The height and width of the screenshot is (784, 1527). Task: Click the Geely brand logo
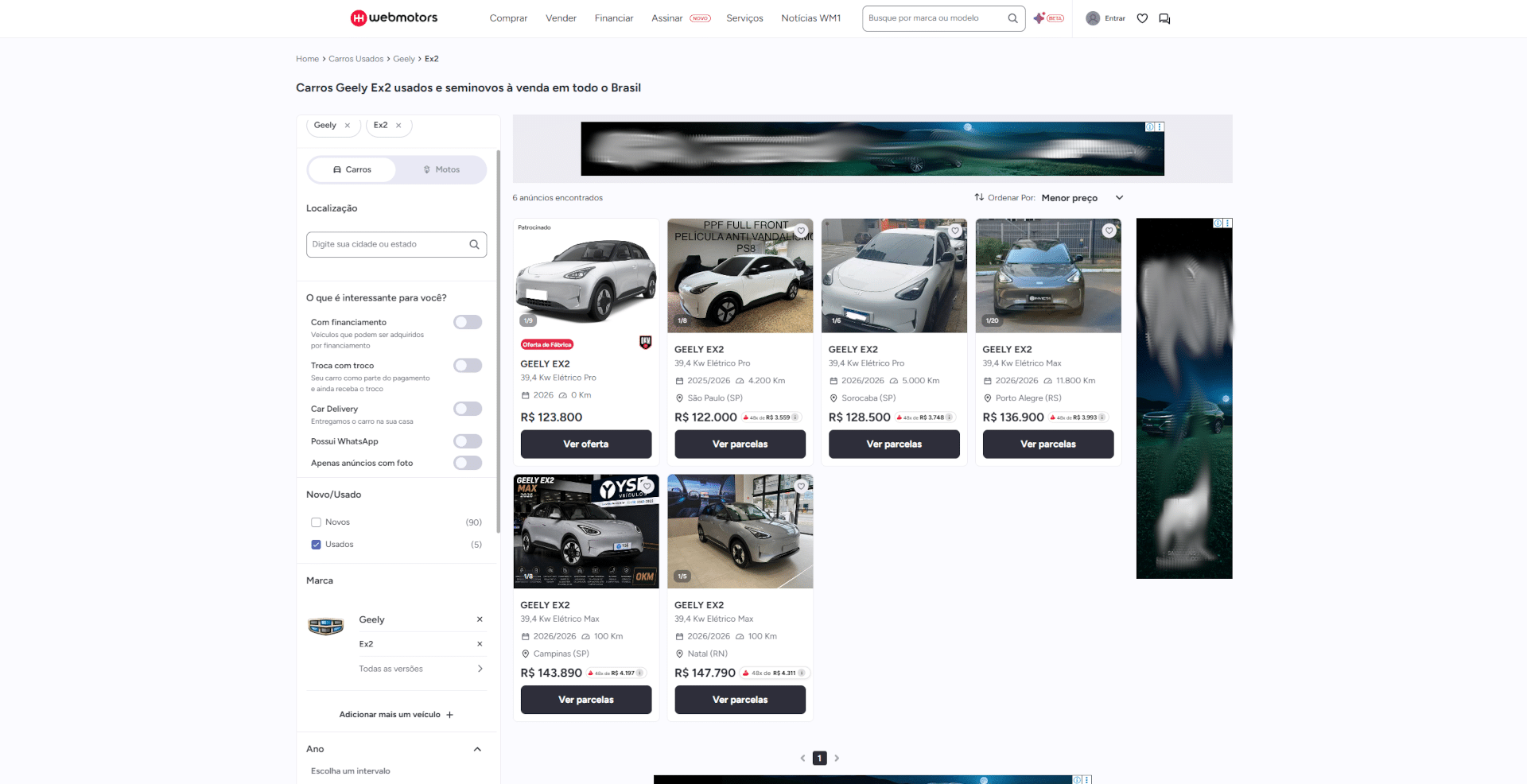[326, 627]
